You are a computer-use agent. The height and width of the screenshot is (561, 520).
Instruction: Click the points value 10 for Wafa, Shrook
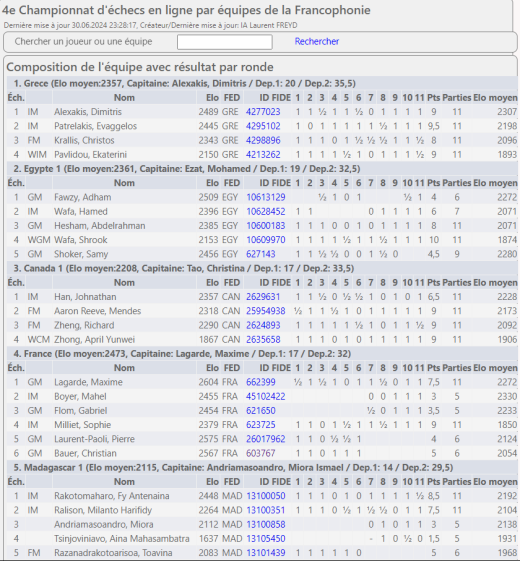[x=433, y=240]
